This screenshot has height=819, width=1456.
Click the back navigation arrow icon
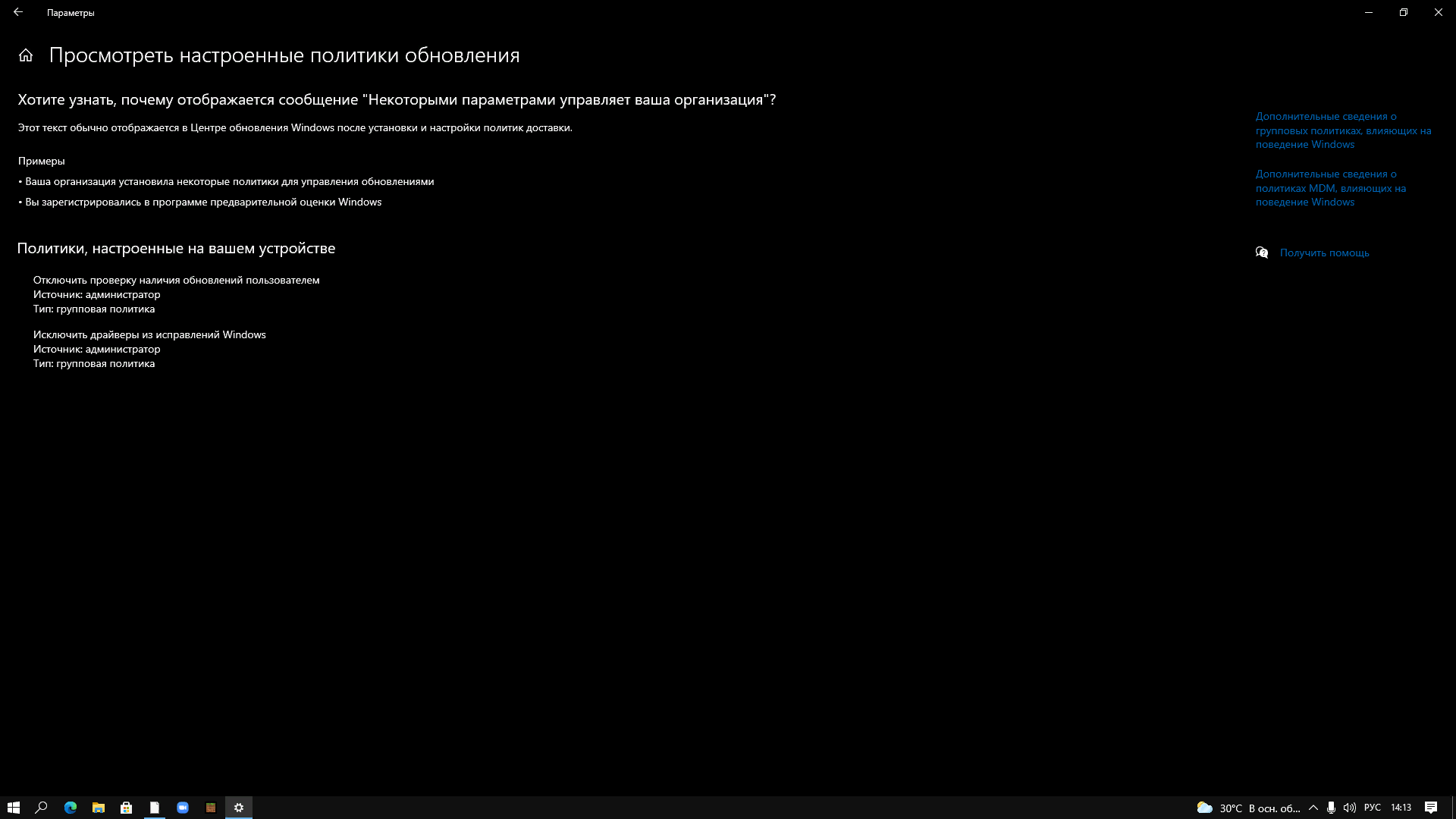(x=18, y=12)
